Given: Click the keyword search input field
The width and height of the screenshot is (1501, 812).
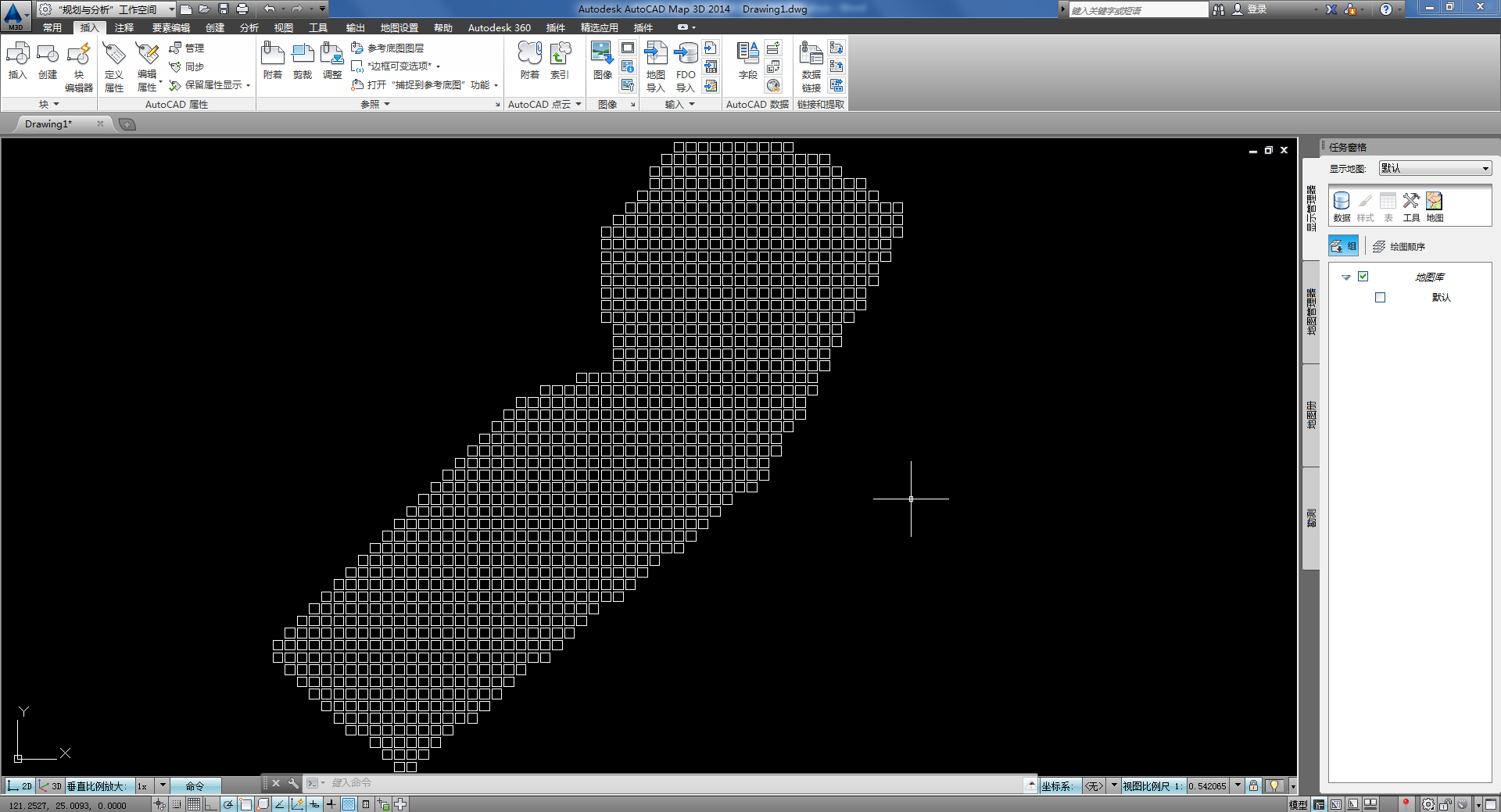Looking at the screenshot, I should [1138, 9].
